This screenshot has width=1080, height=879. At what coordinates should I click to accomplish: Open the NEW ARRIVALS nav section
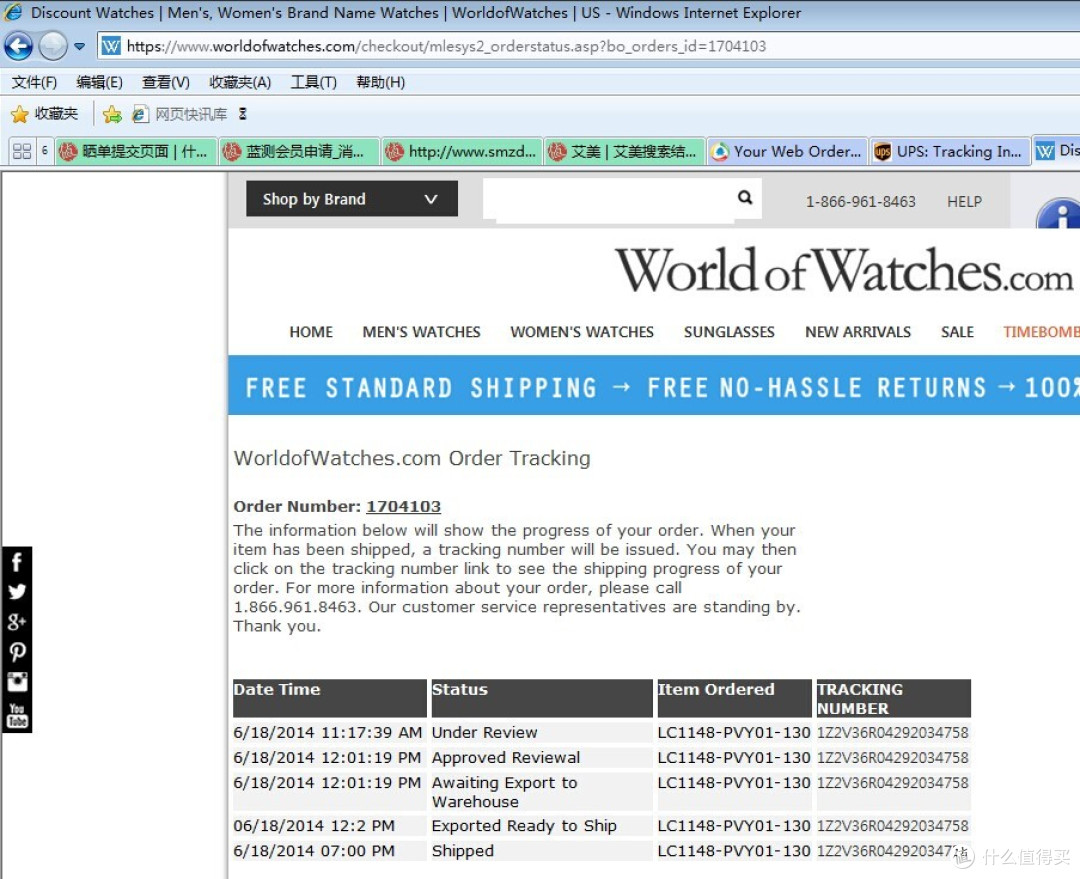tap(858, 332)
